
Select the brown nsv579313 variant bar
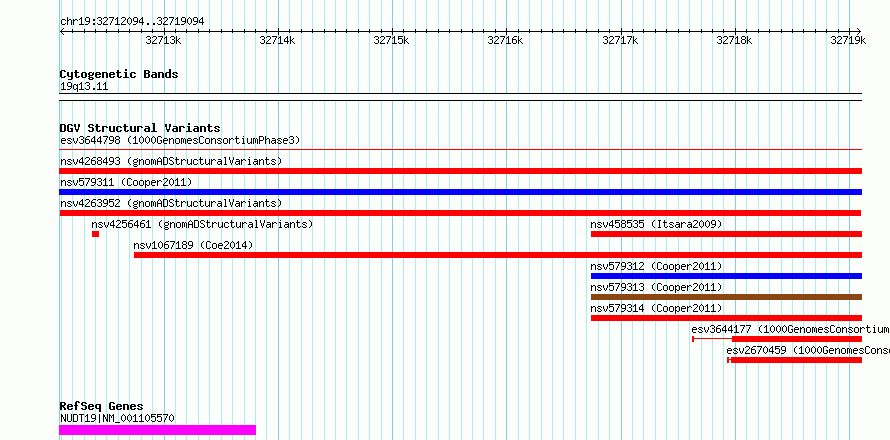pyautogui.click(x=726, y=297)
